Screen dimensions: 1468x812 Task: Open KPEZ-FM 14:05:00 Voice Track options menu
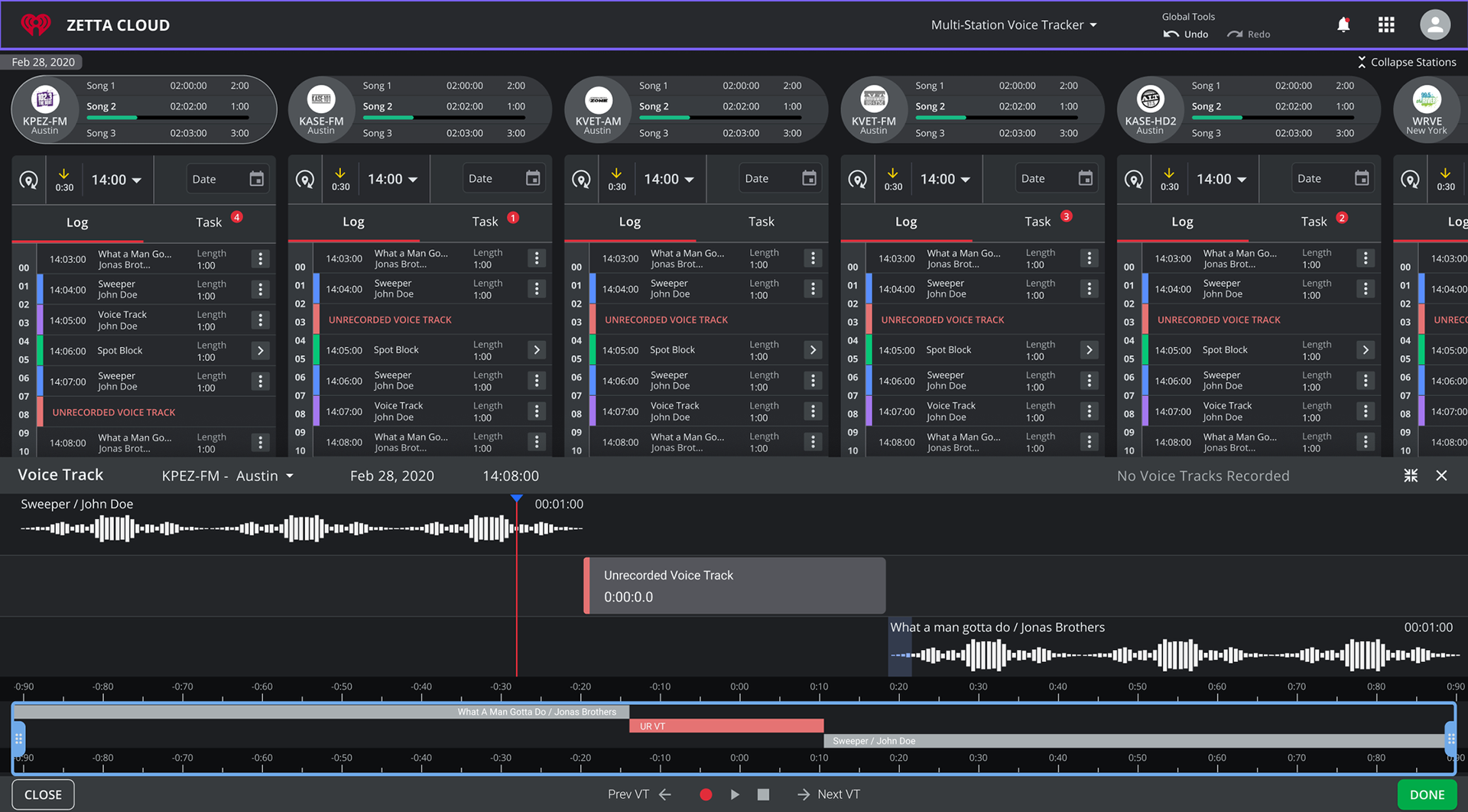(261, 320)
